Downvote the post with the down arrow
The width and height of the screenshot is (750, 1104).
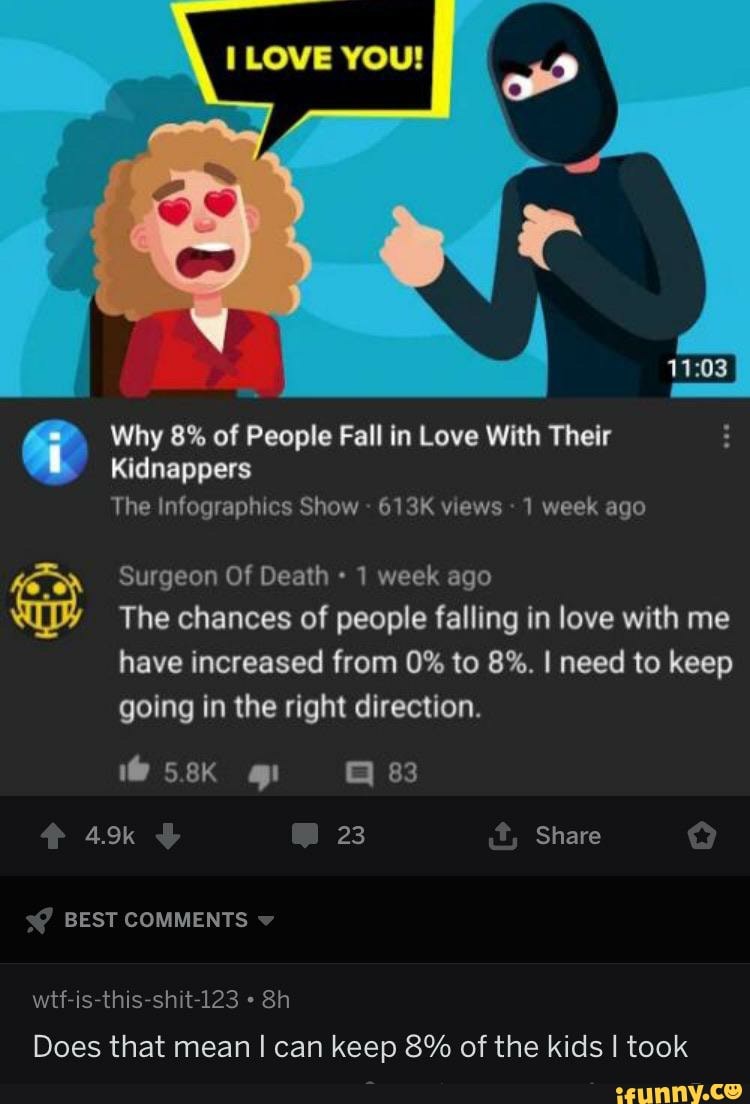pos(168,836)
